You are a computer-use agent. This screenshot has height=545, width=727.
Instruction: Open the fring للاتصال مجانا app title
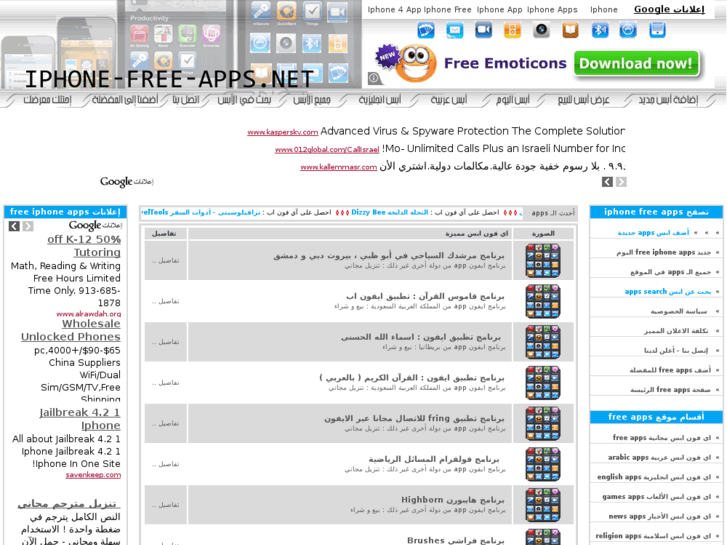[x=414, y=418]
